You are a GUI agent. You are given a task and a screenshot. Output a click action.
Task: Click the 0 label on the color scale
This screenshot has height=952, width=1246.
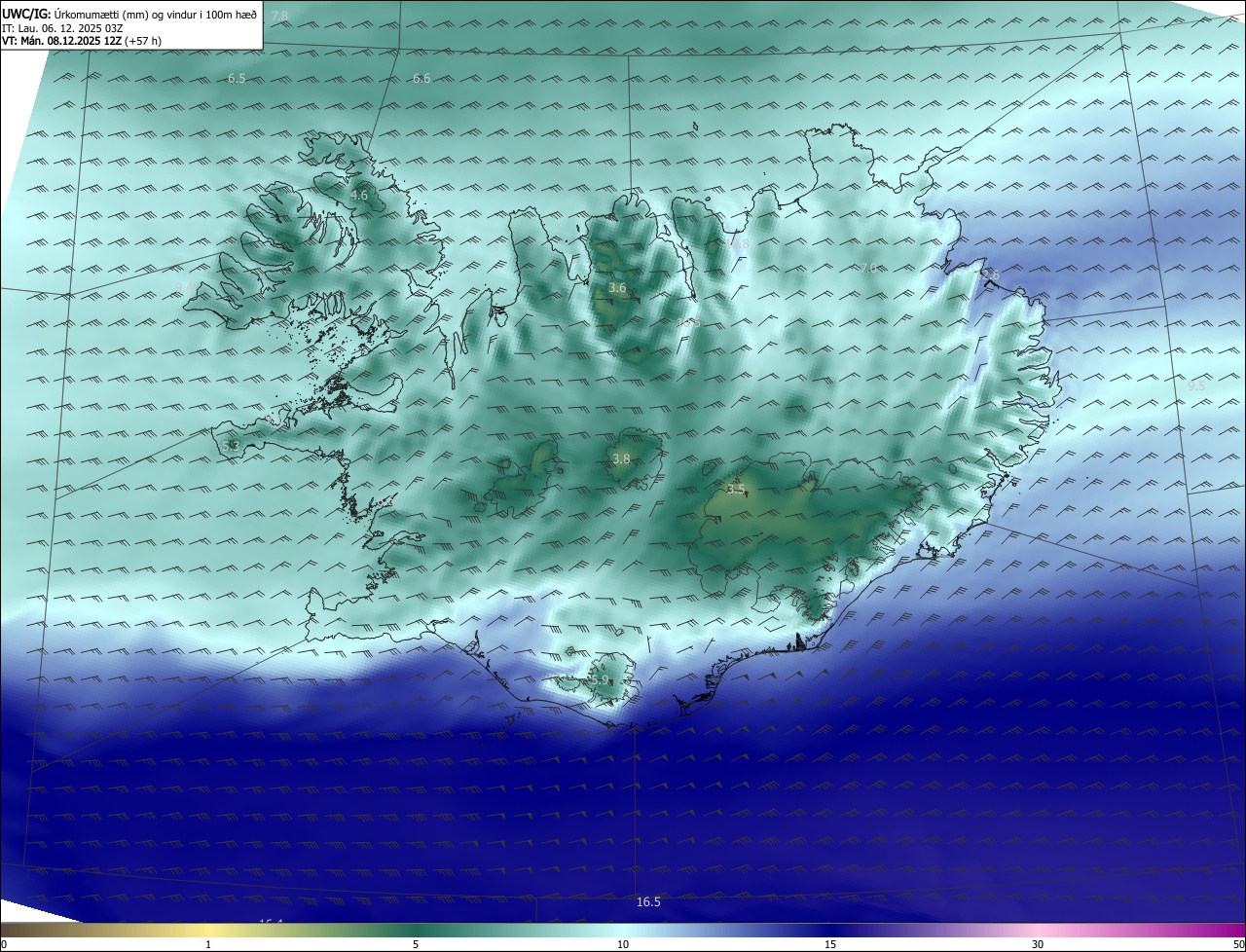4,944
